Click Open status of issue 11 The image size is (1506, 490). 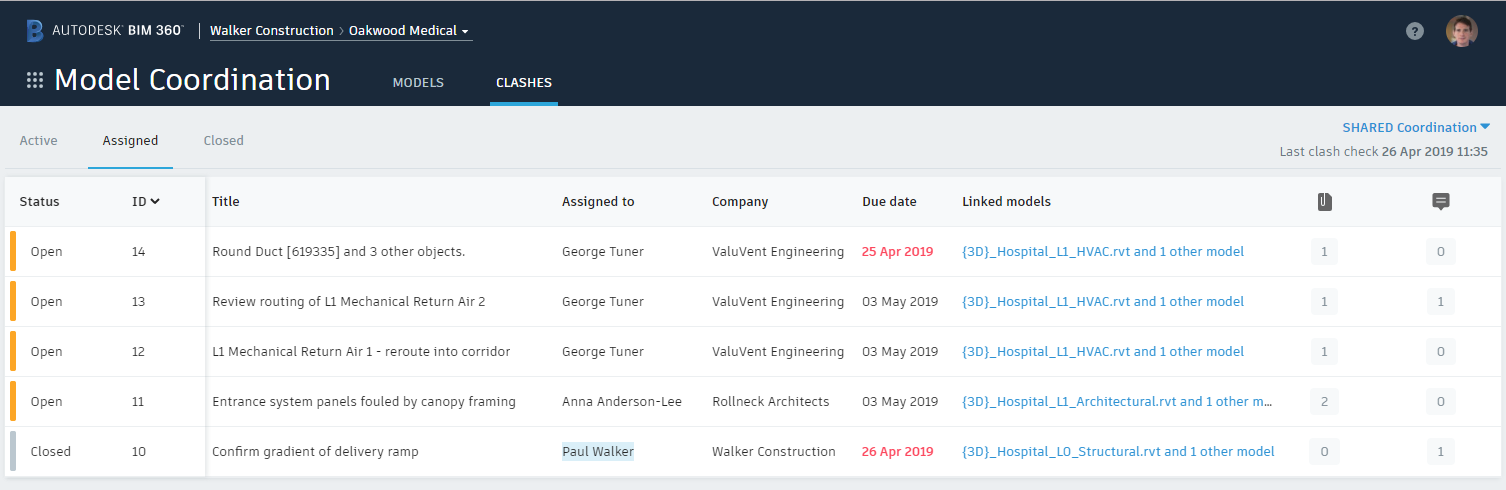pyautogui.click(x=46, y=402)
